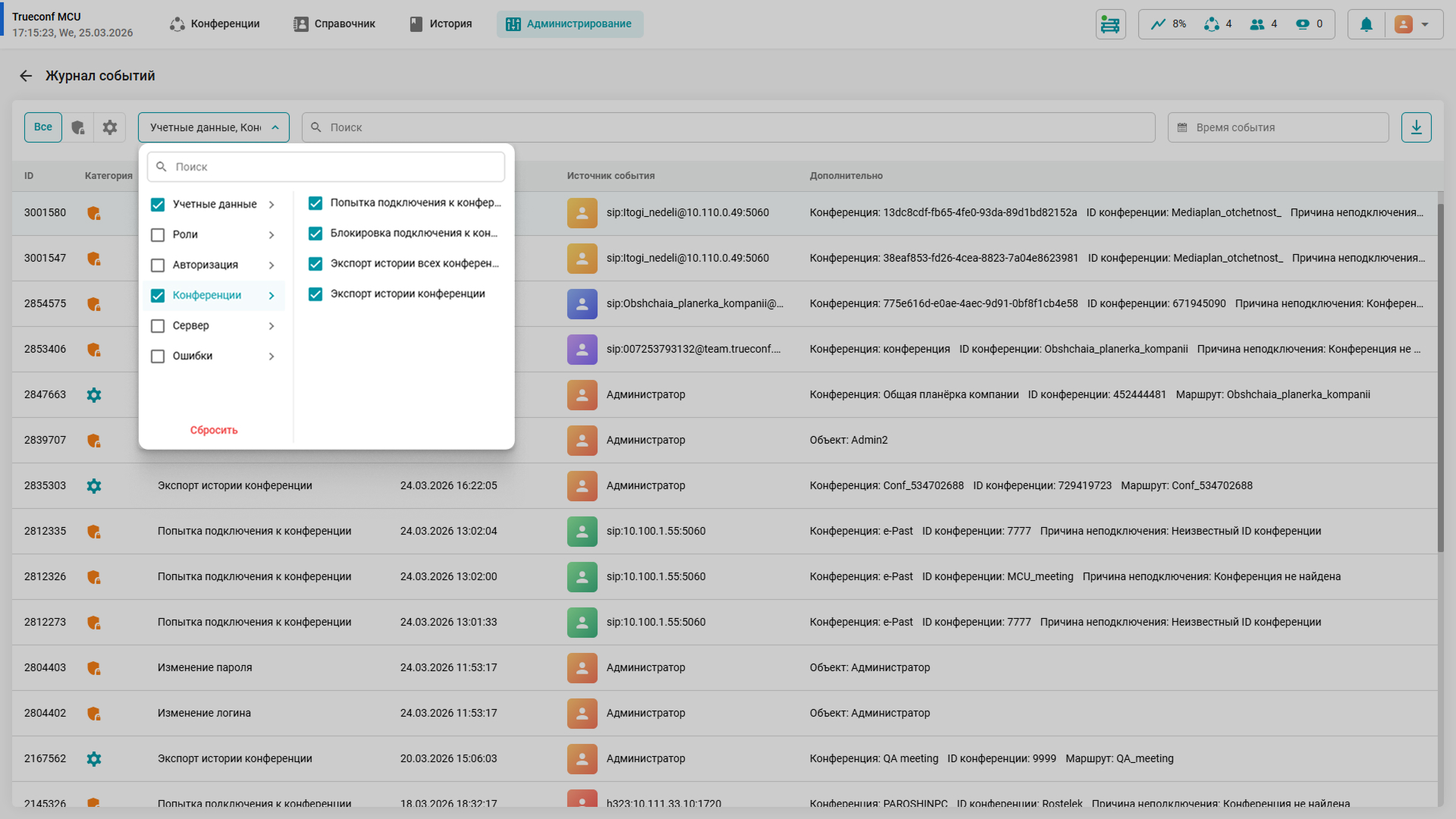Click main event Поиск field

728,127
